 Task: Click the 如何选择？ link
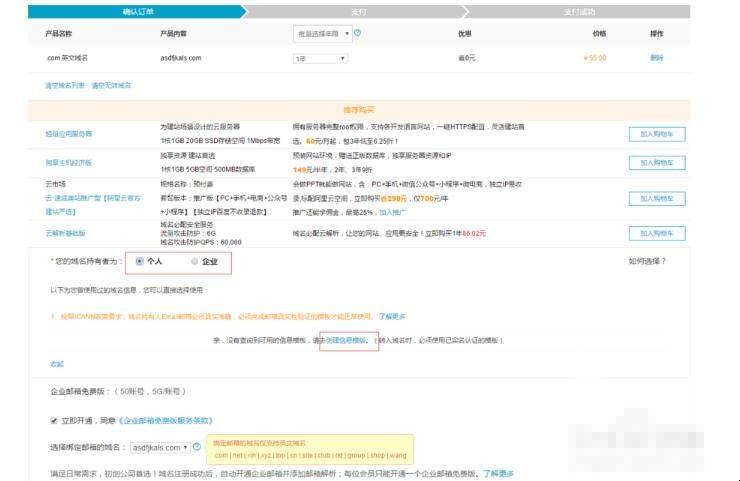[x=647, y=261]
